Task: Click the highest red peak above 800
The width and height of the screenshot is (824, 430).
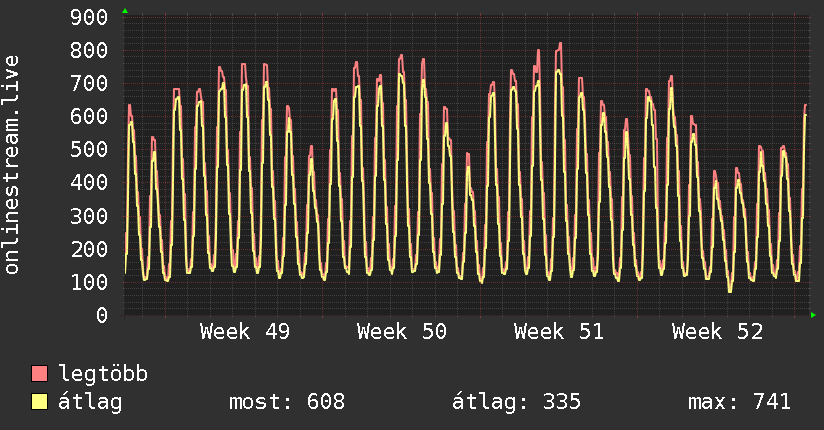Action: [x=559, y=44]
